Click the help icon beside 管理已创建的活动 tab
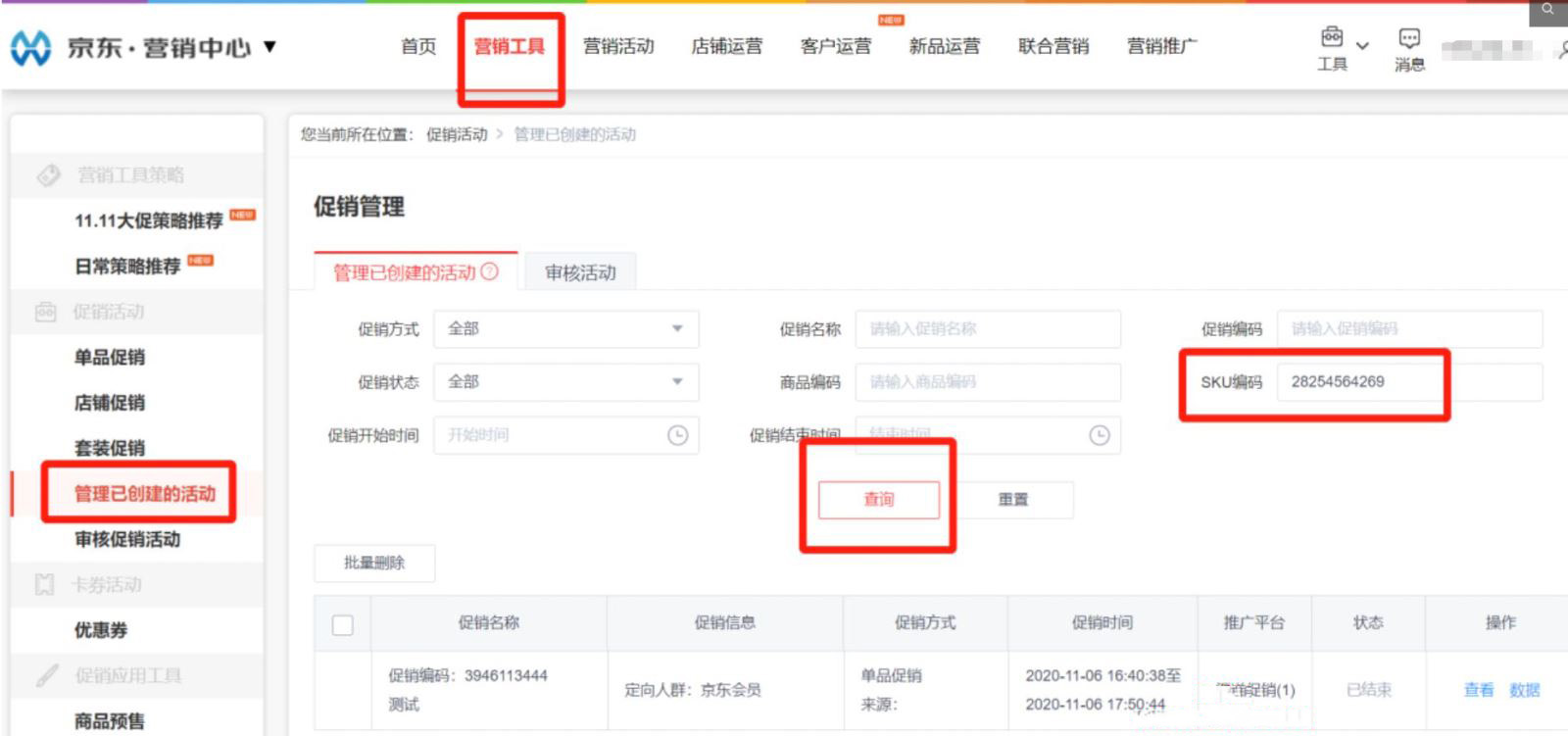 [489, 271]
